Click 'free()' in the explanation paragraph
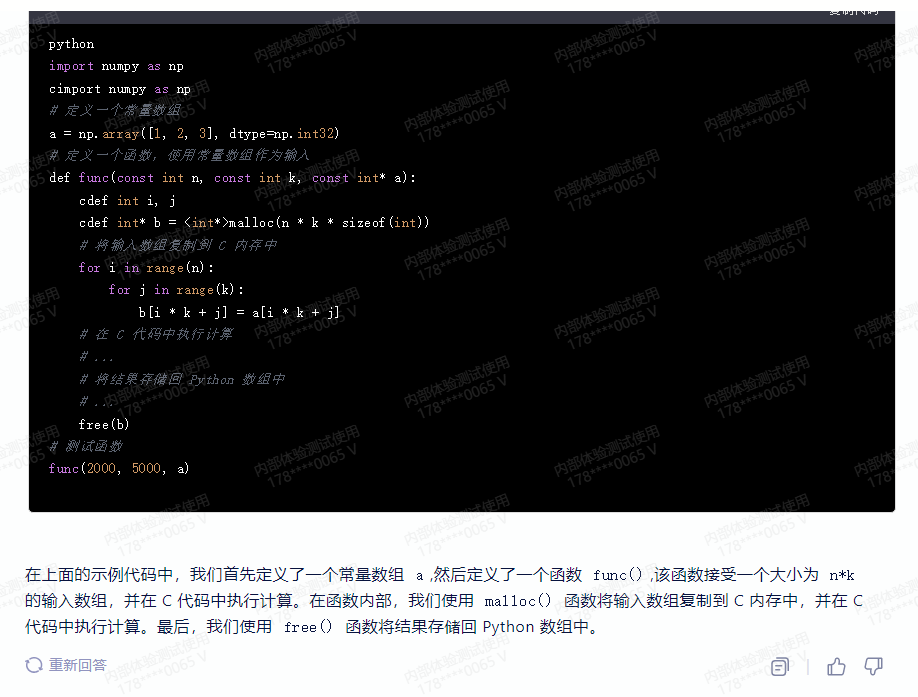 (309, 627)
